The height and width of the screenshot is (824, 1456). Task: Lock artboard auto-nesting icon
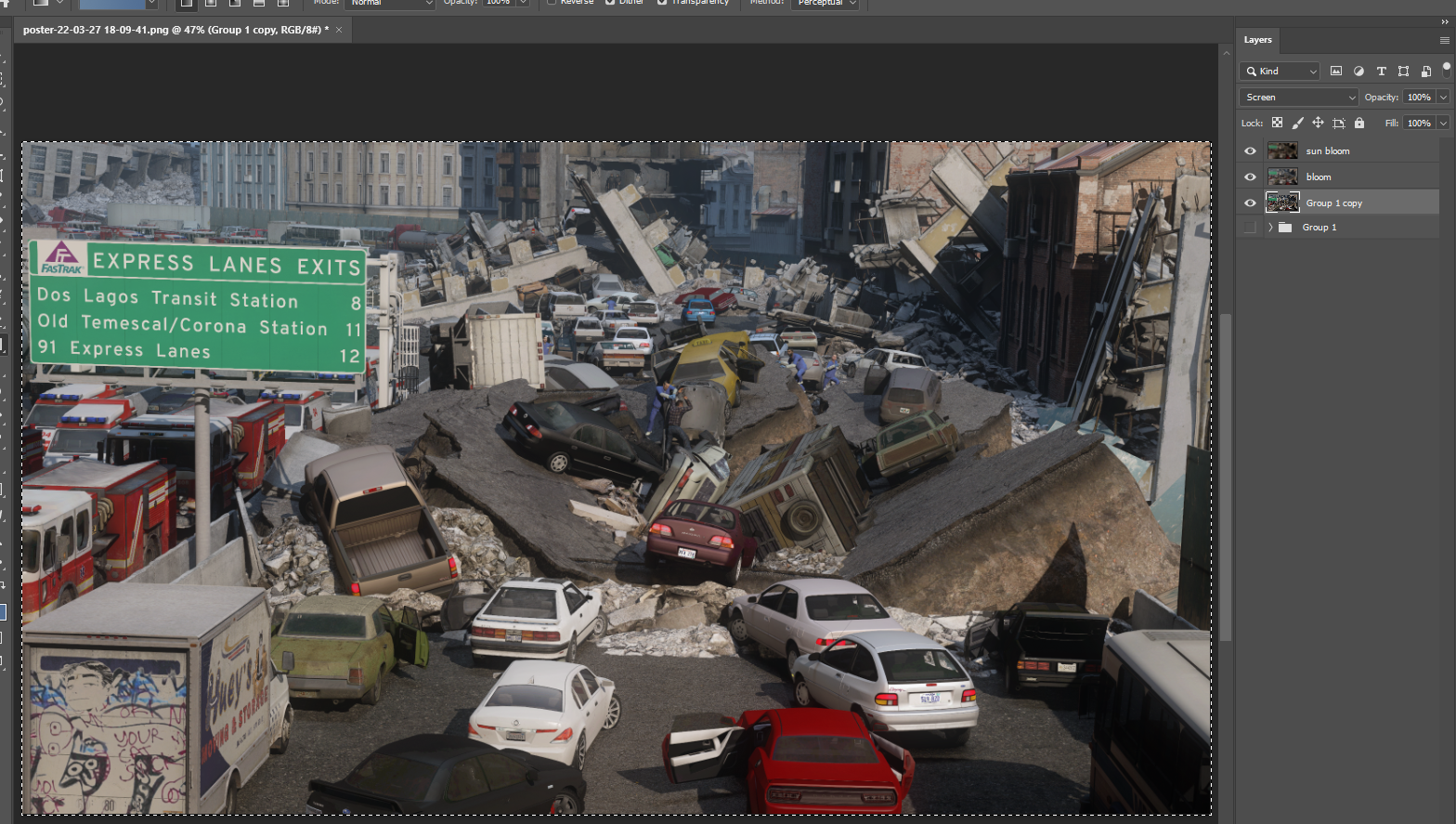point(1338,123)
